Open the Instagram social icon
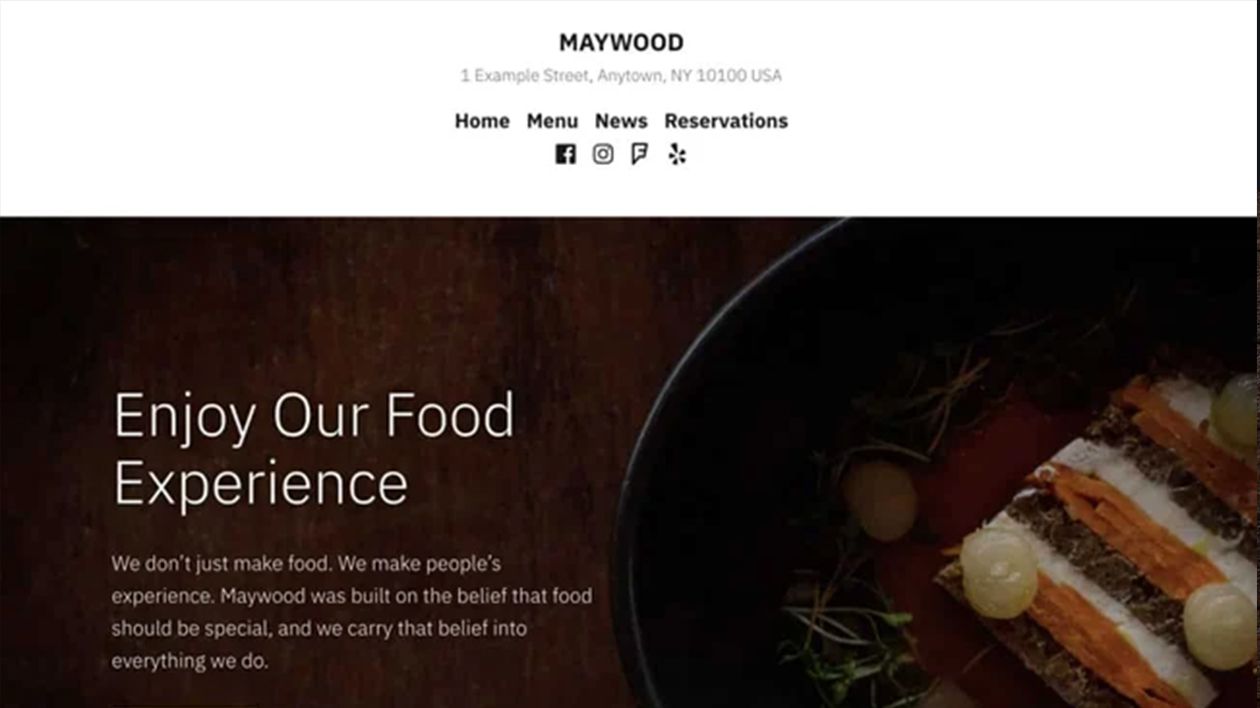 [603, 154]
